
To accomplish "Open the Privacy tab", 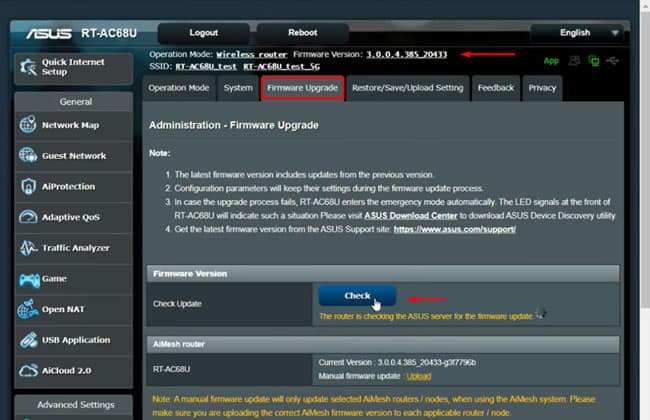I will (542, 88).
